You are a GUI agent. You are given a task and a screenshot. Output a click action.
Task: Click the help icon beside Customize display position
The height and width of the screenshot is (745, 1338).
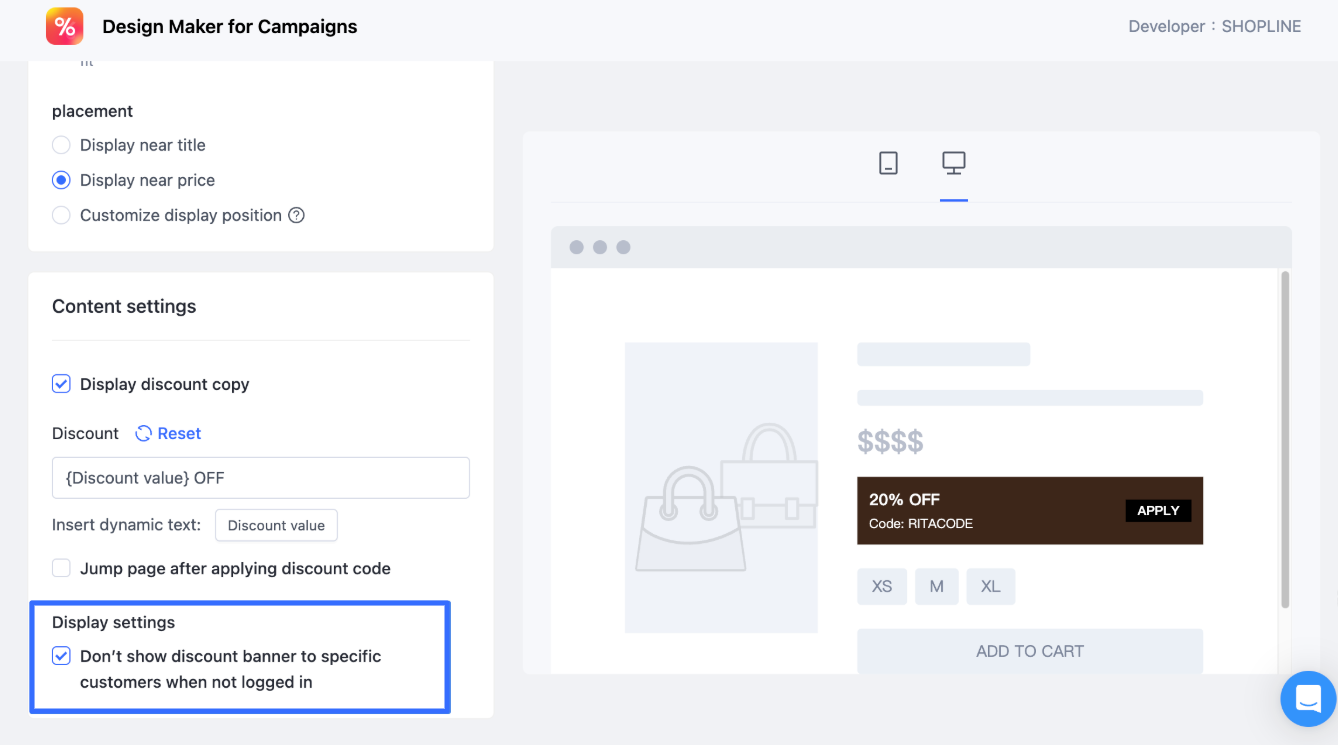coord(296,215)
